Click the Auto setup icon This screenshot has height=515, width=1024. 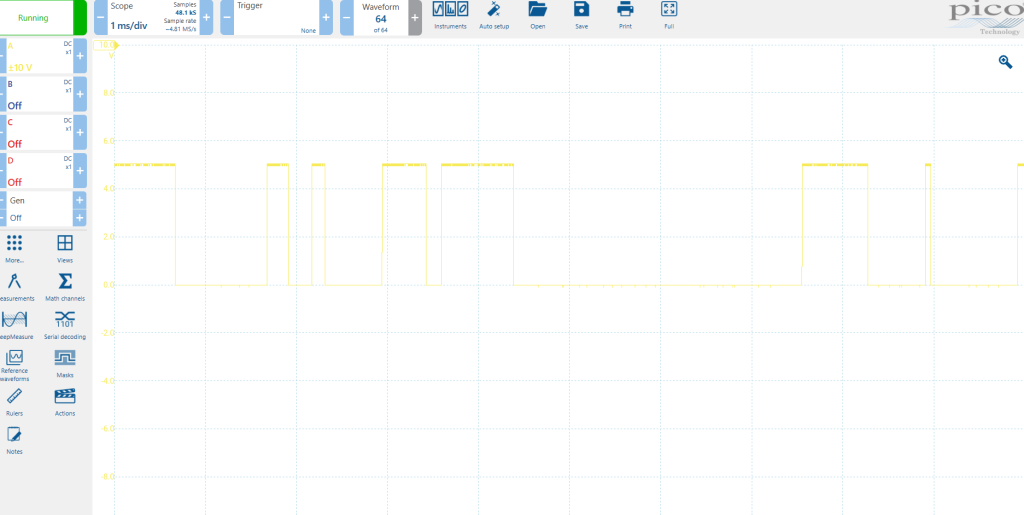(493, 13)
